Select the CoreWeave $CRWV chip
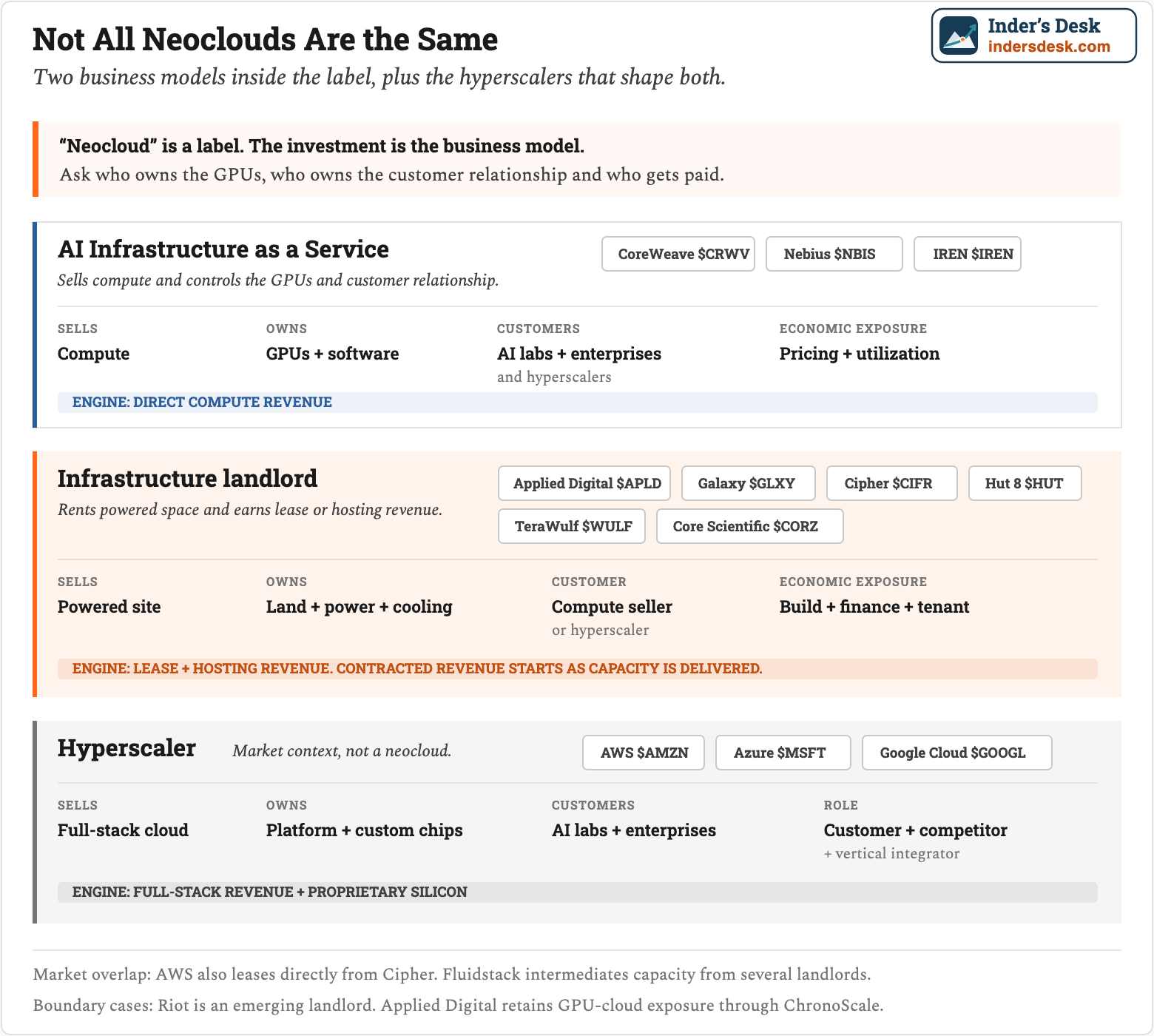Image resolution: width=1154 pixels, height=1036 pixels. tap(678, 254)
